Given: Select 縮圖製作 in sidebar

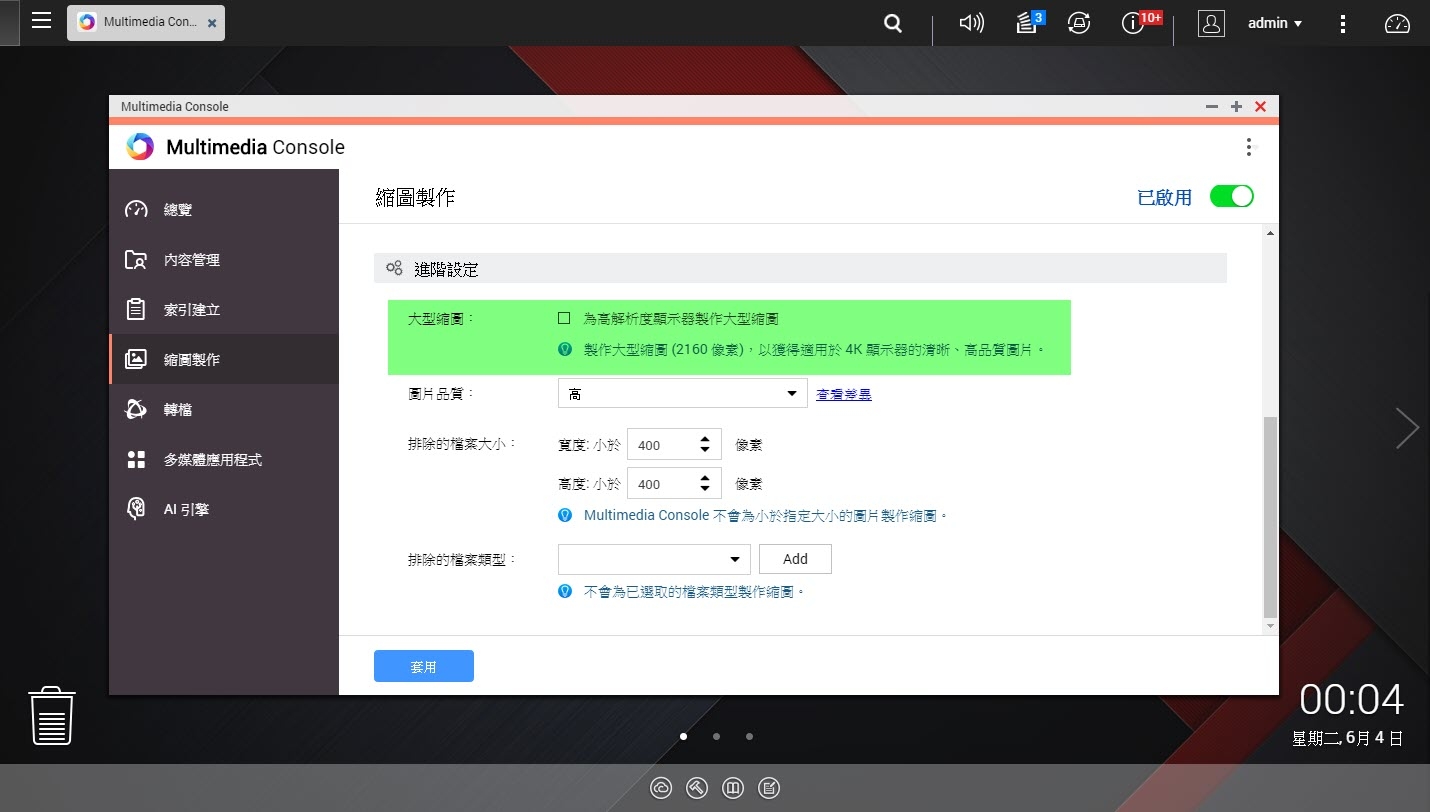Looking at the screenshot, I should [x=224, y=359].
